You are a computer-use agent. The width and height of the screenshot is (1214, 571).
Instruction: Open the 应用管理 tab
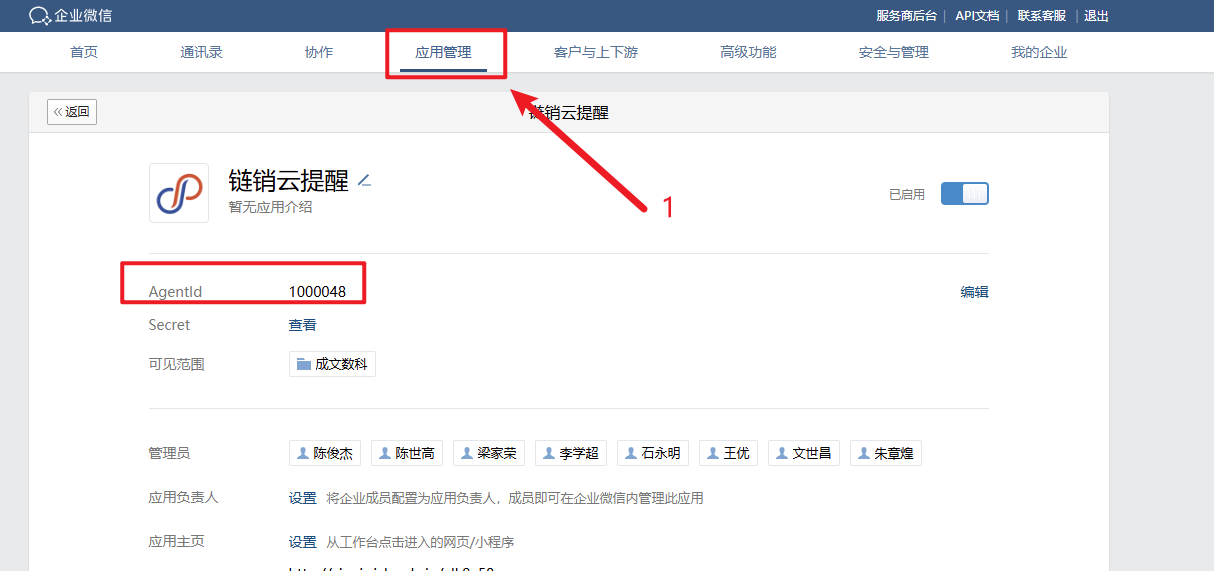(443, 52)
